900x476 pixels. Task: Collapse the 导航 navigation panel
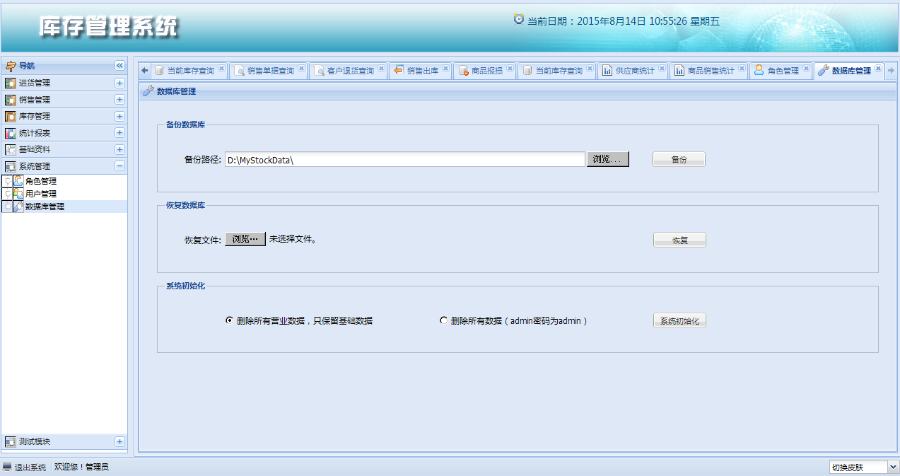pos(119,65)
